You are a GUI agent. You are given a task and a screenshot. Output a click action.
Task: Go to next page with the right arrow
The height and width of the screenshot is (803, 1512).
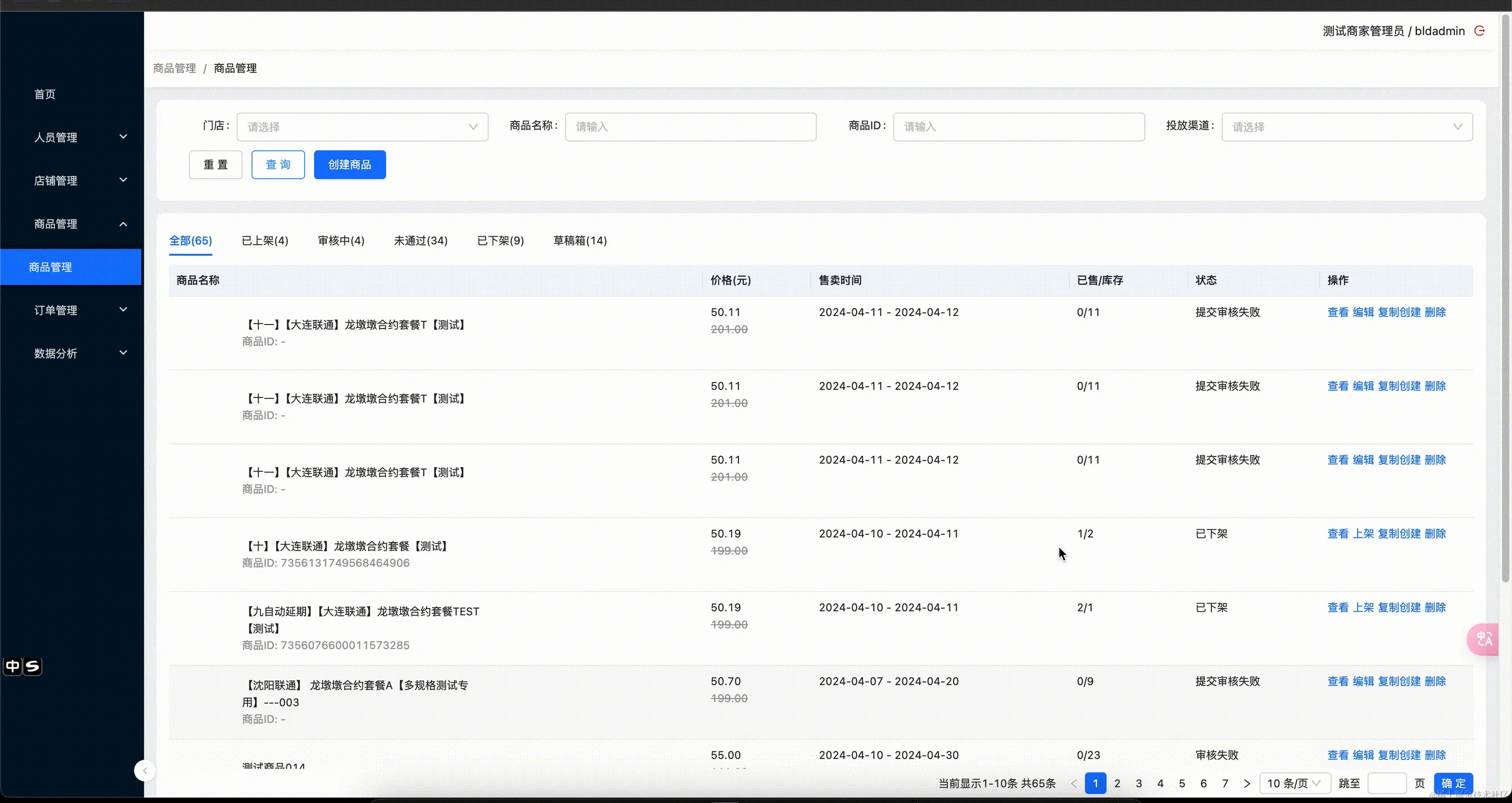coord(1247,783)
